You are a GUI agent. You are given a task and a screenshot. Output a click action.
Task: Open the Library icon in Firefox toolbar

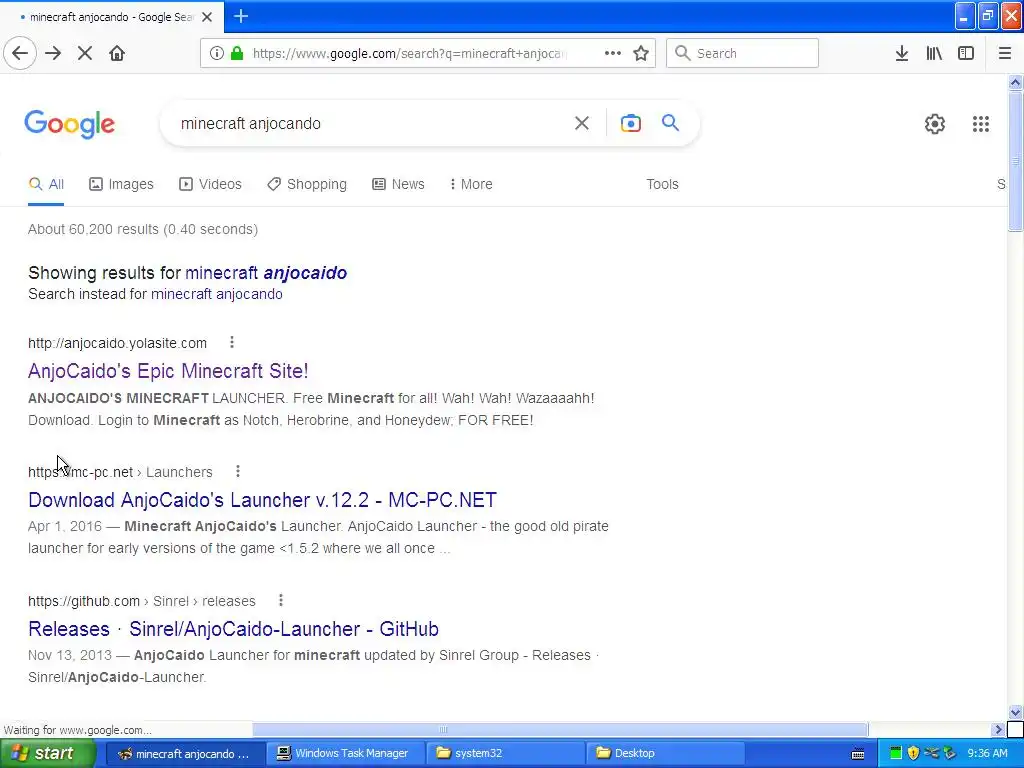tap(934, 54)
